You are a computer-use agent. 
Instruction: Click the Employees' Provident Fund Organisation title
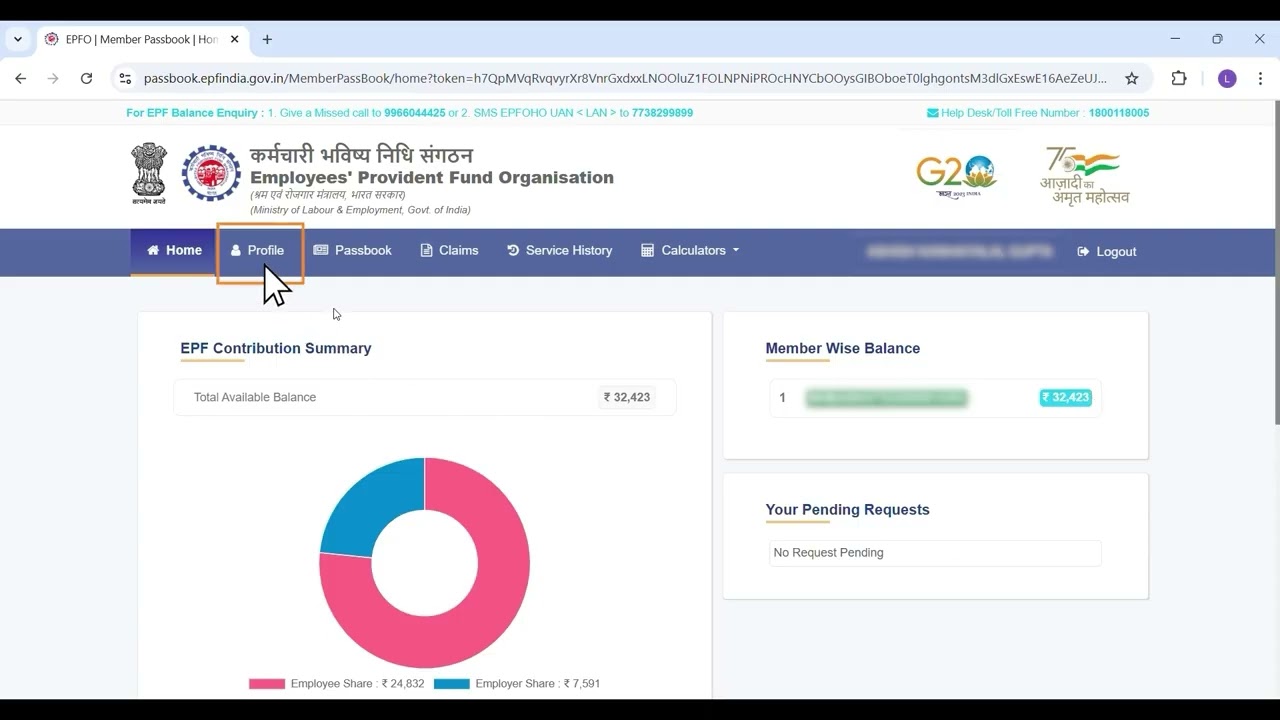coord(432,177)
